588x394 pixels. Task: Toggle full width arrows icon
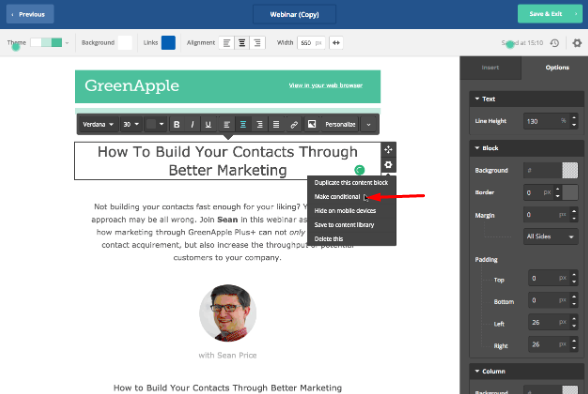coord(336,43)
